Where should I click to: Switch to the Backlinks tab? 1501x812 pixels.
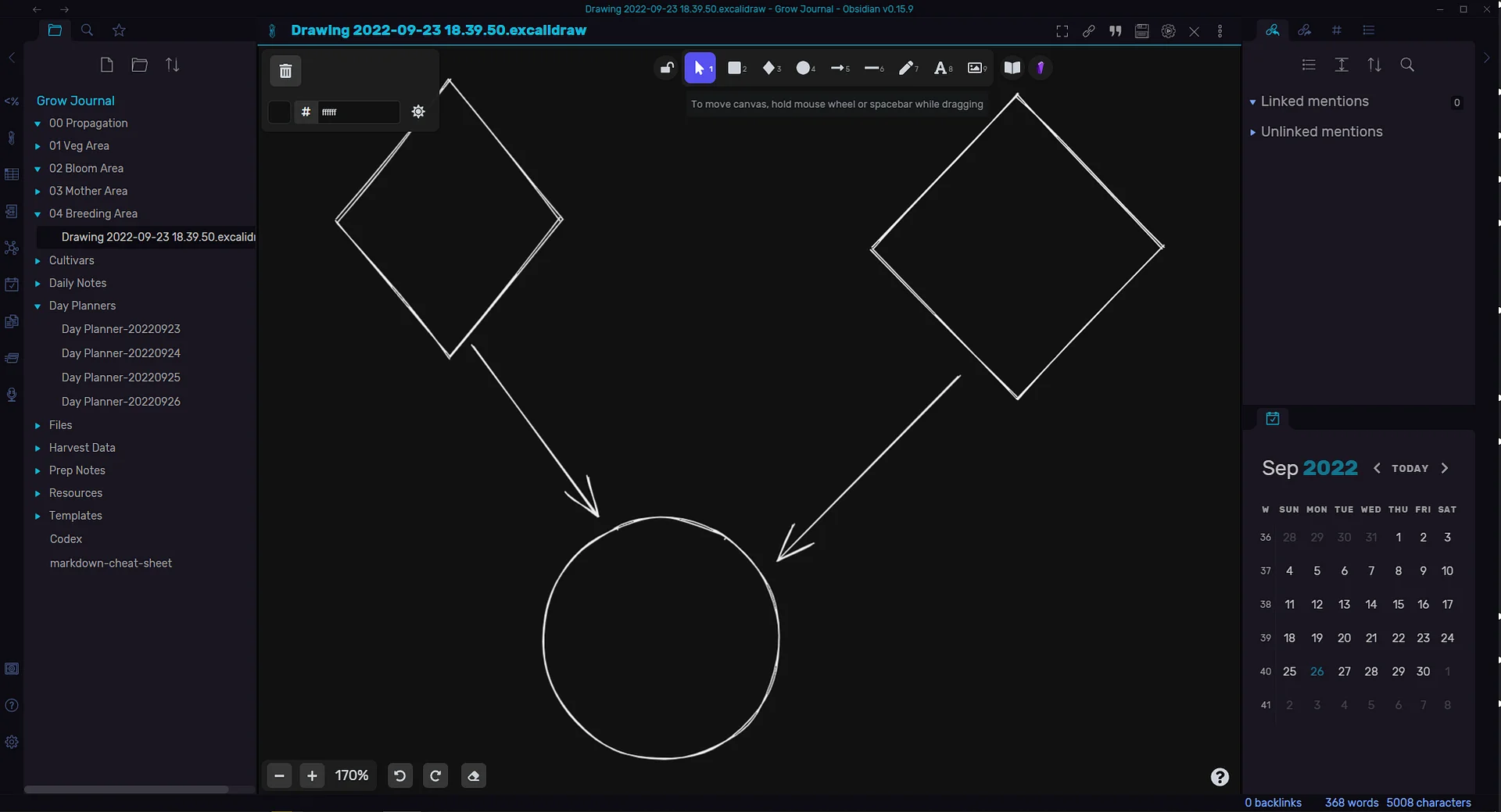click(1273, 30)
